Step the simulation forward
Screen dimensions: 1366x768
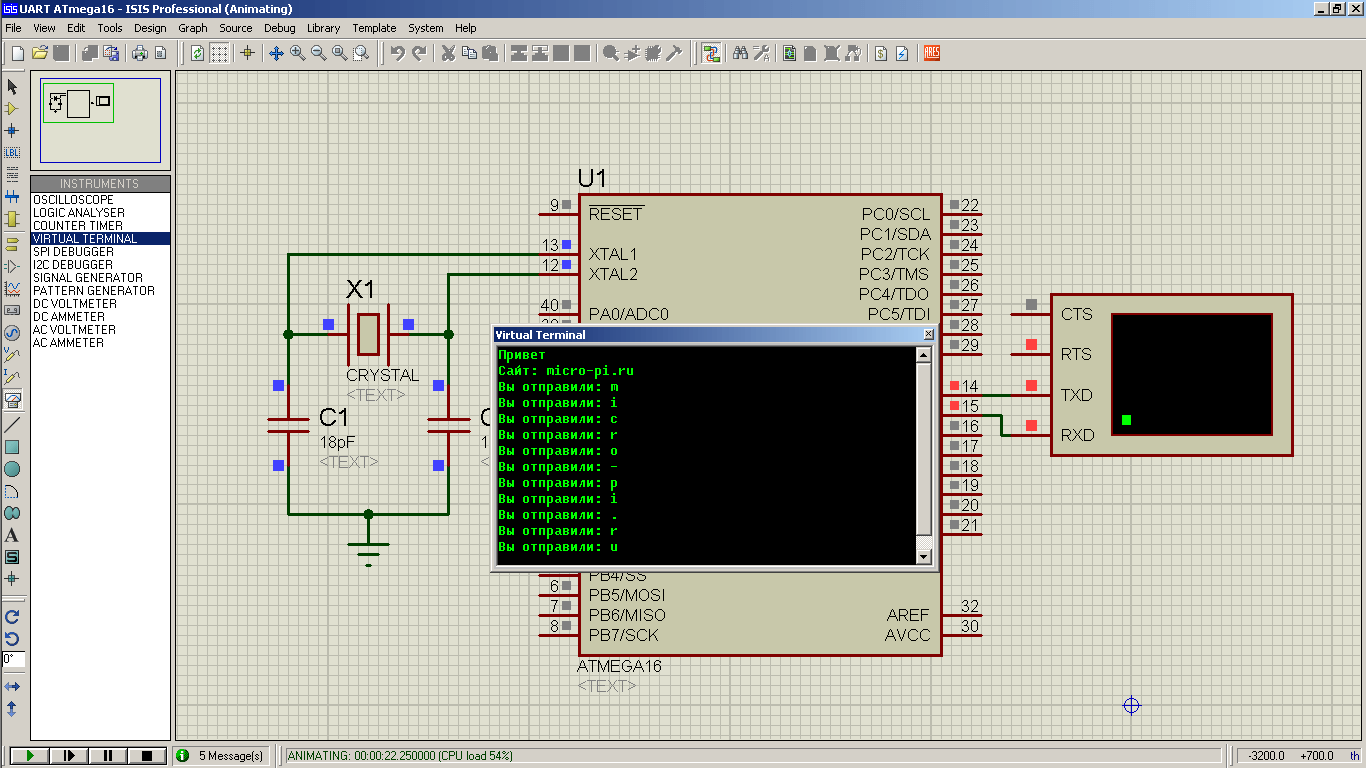(69, 756)
